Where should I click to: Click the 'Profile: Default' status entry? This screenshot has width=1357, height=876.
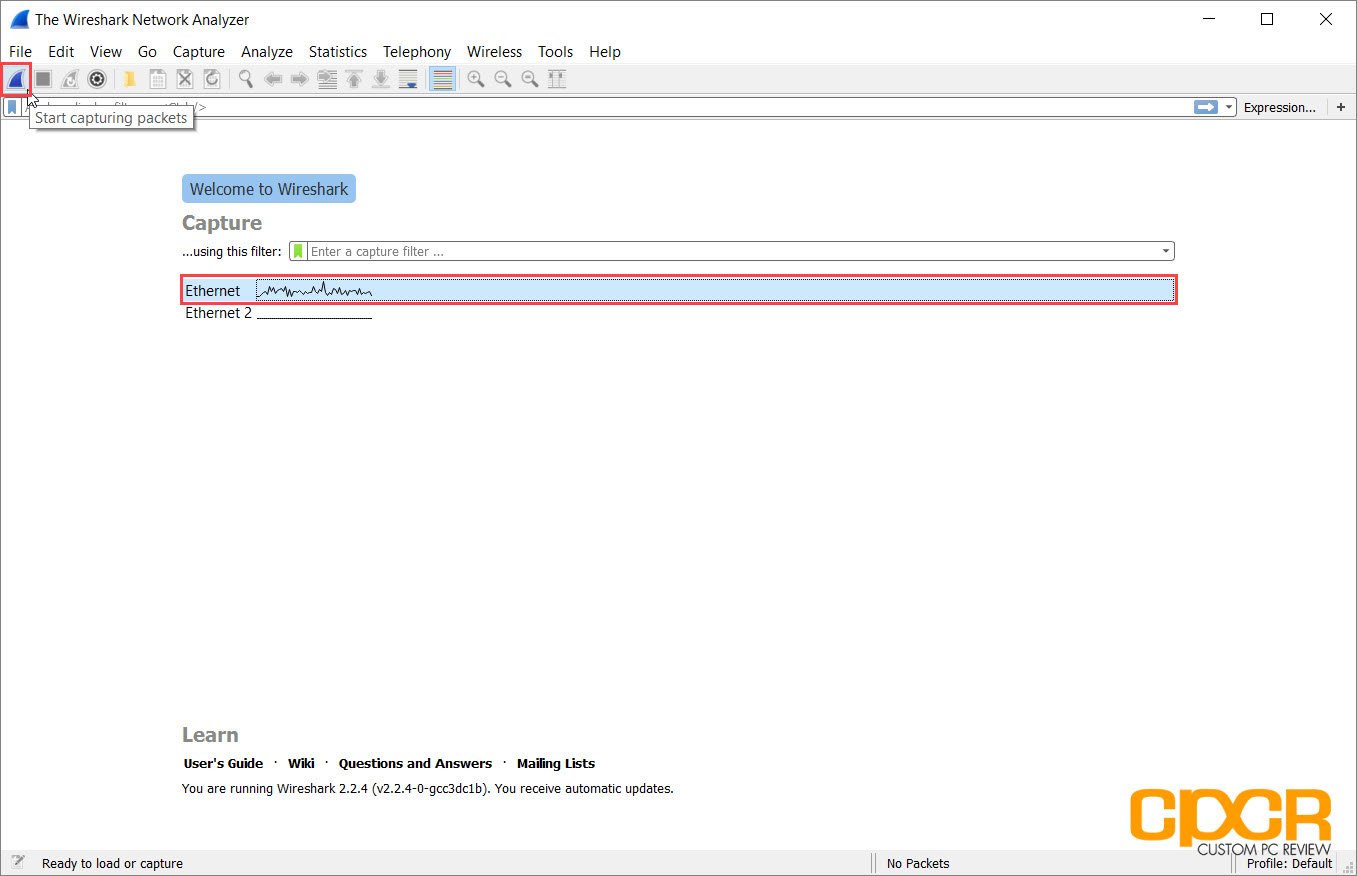(x=1289, y=863)
